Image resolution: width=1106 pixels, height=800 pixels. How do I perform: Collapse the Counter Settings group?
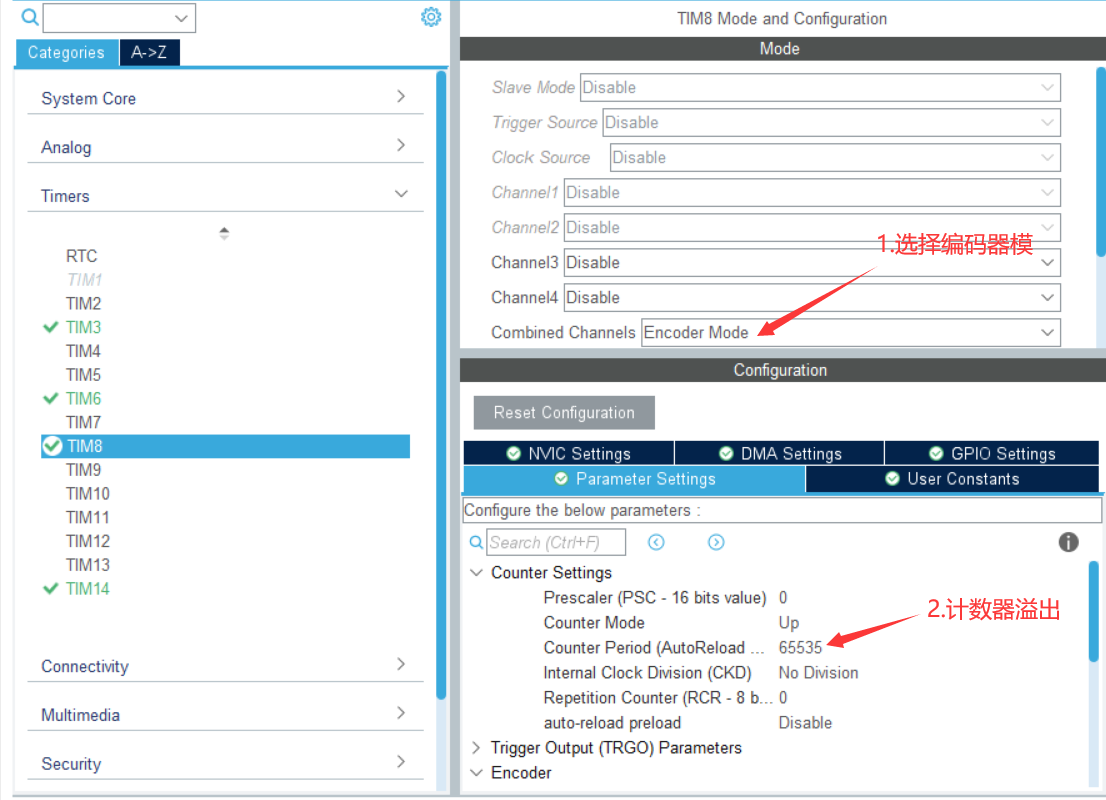[x=477, y=572]
